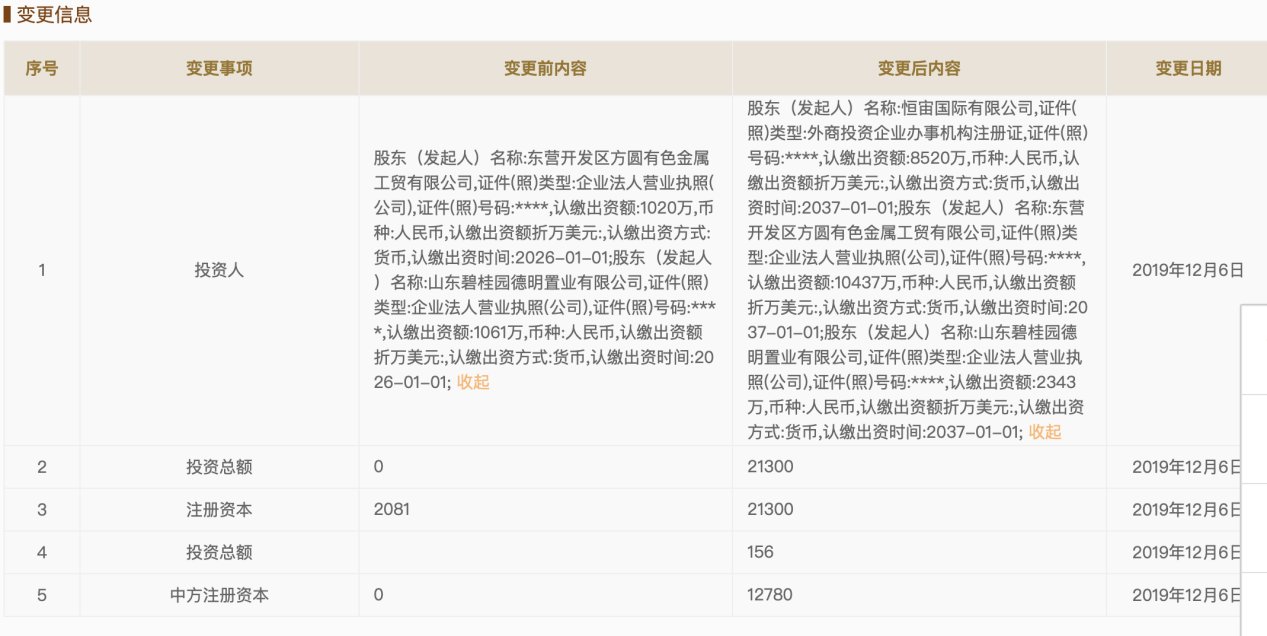Collapse the 变更前内容 text with 收起
The width and height of the screenshot is (1267, 636).
pyautogui.click(x=473, y=382)
